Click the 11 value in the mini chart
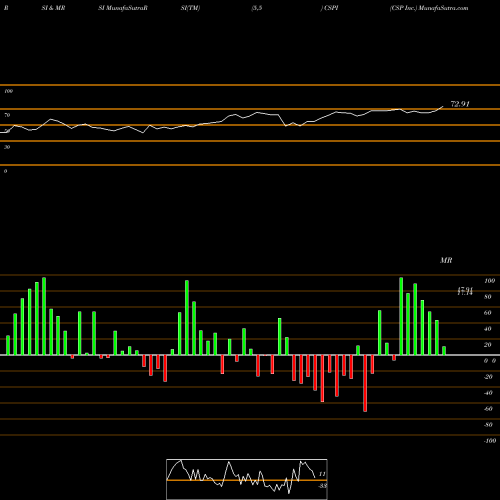This screenshot has height=500, width=500. (x=322, y=474)
